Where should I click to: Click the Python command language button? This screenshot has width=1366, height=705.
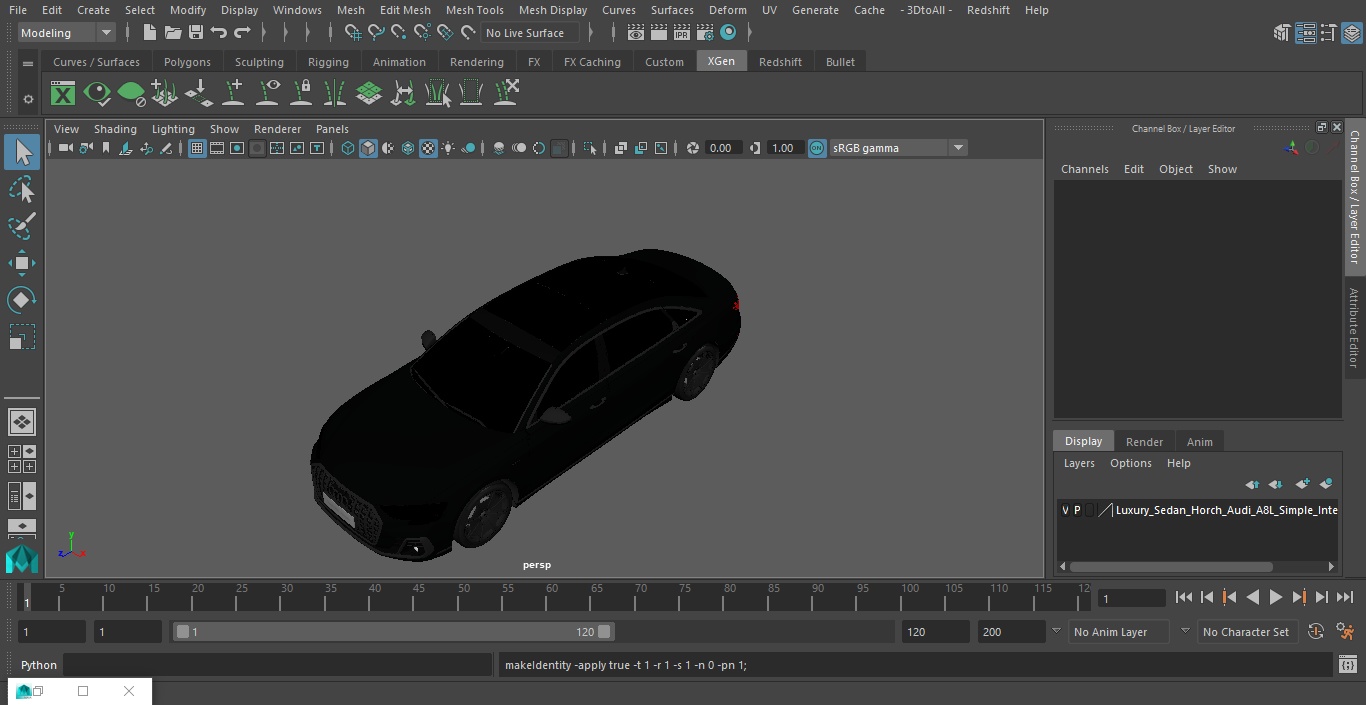pyautogui.click(x=39, y=665)
